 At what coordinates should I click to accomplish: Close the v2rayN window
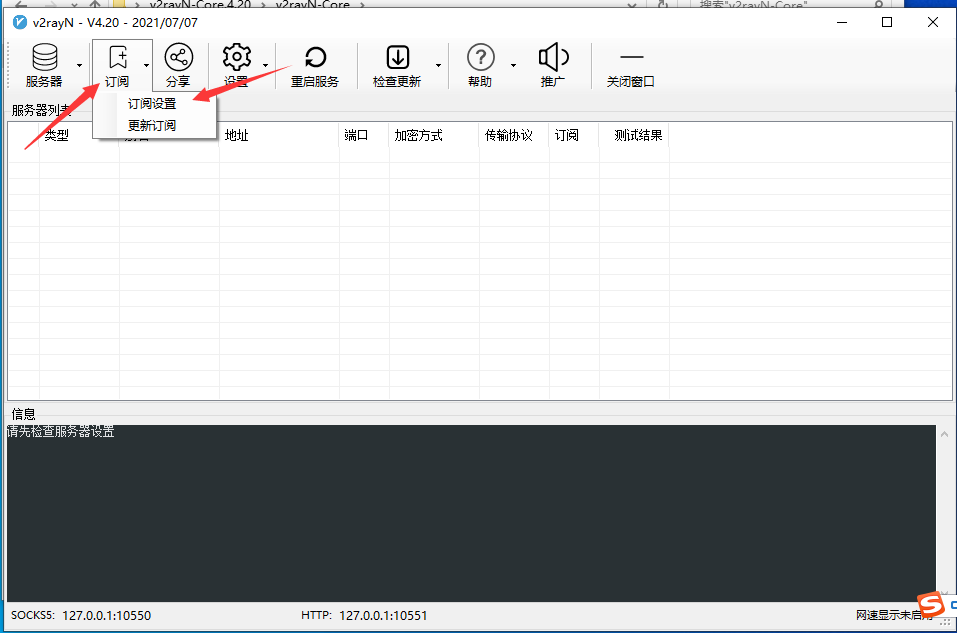click(933, 23)
